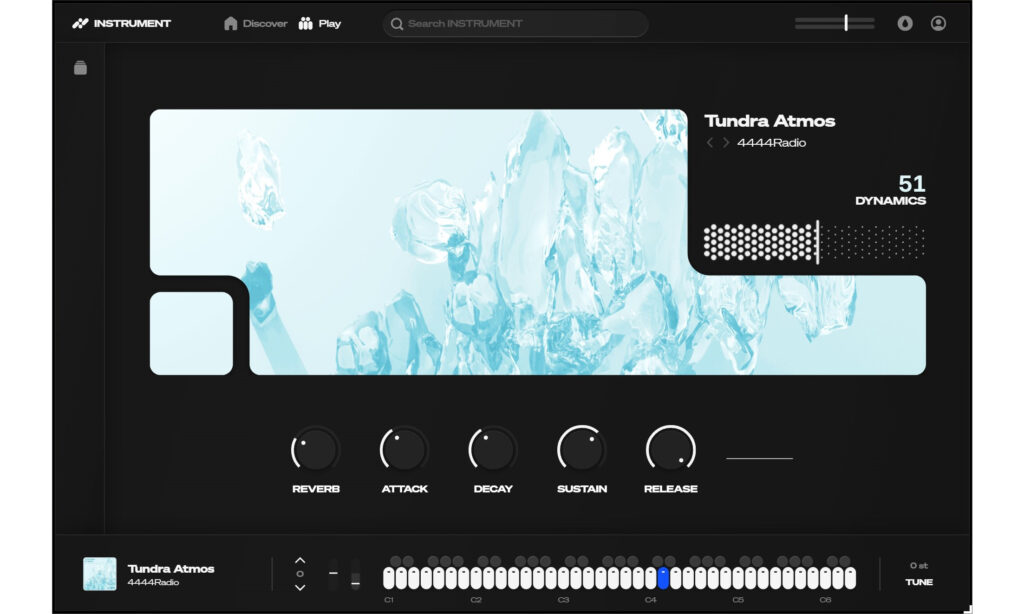
Task: Click the Dynamics dotted level meter
Action: click(813, 242)
